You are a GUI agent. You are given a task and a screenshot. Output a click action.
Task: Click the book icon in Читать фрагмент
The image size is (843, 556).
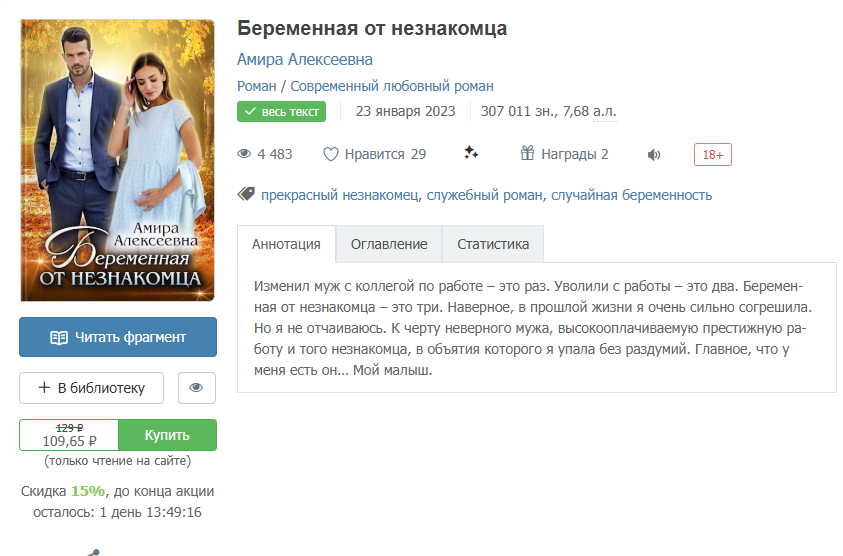[x=59, y=338]
